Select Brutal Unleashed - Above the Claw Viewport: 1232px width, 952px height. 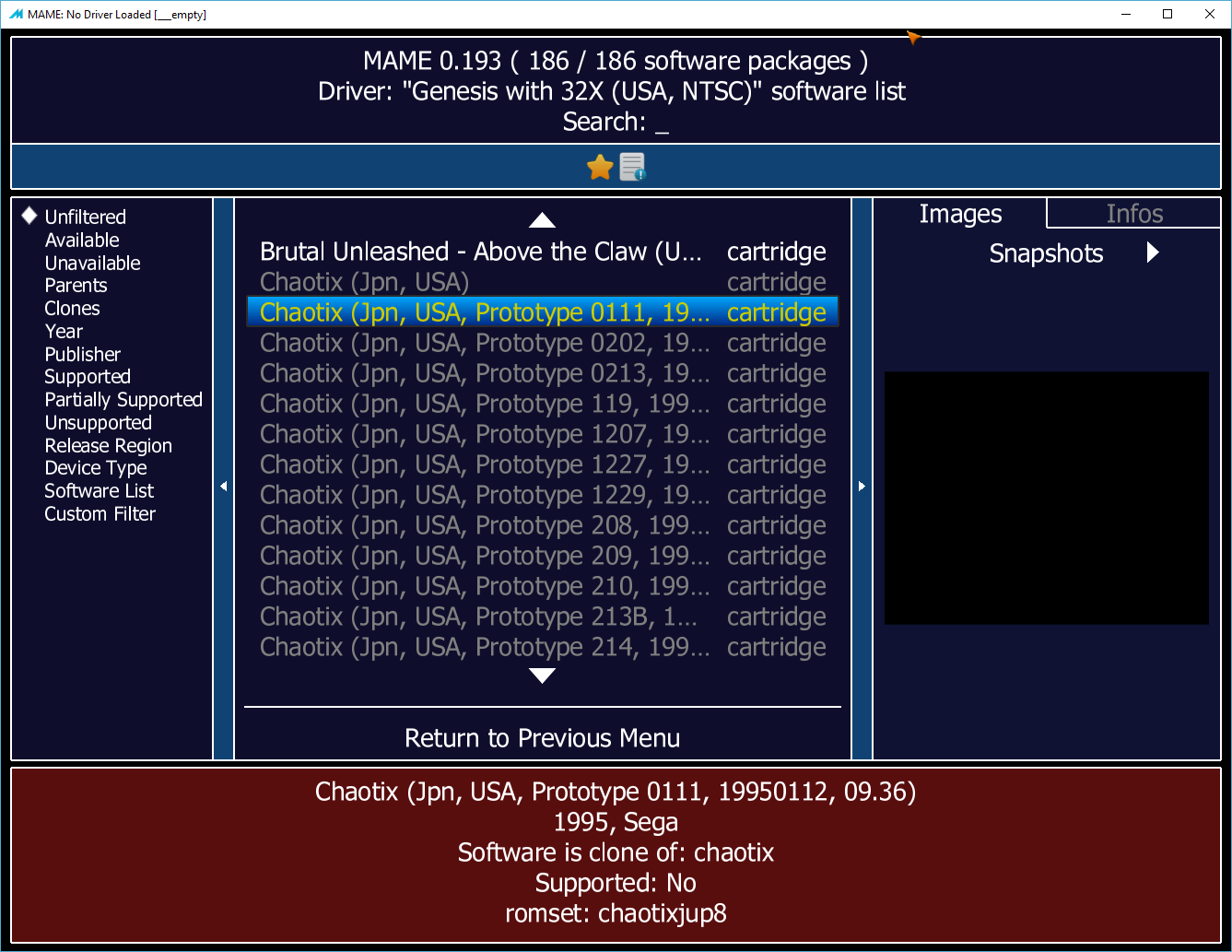click(543, 252)
